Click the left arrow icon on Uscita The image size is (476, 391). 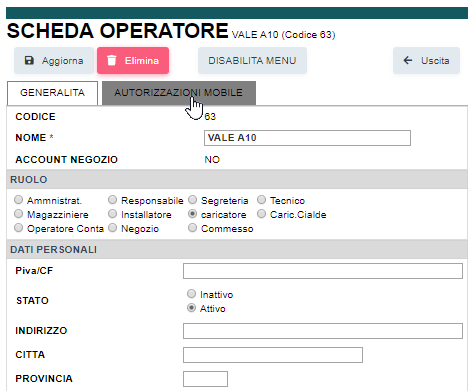408,60
